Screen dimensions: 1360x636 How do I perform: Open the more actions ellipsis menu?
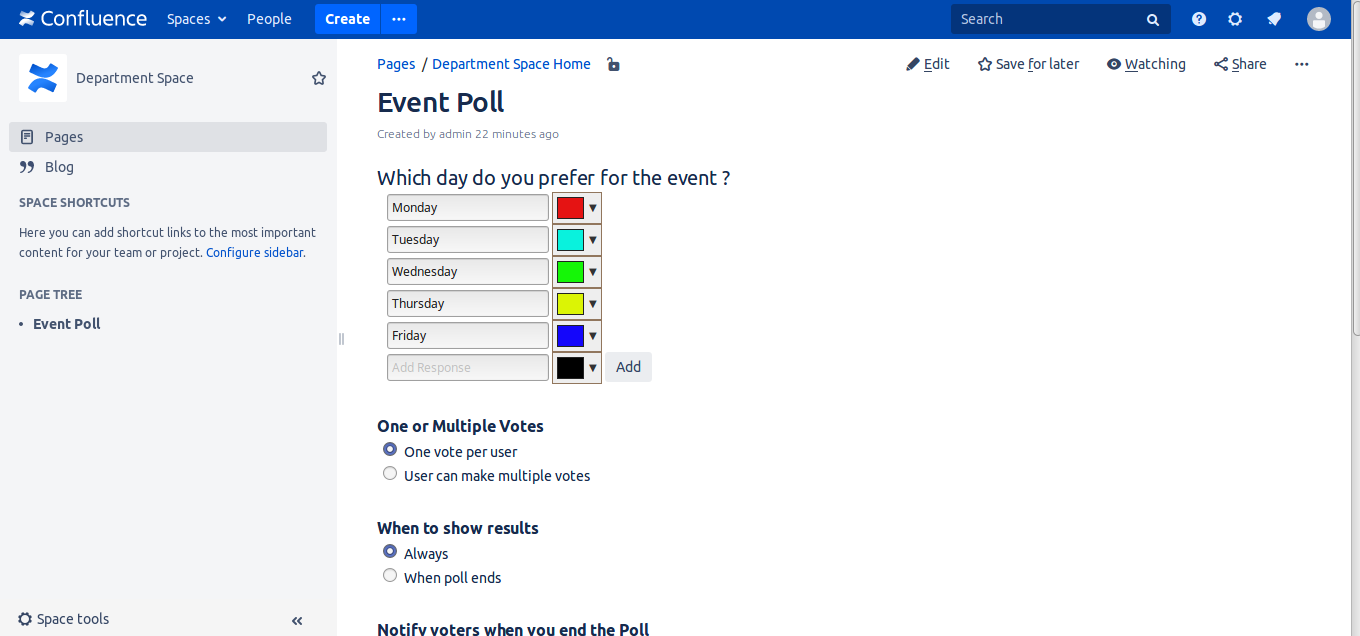[1301, 64]
